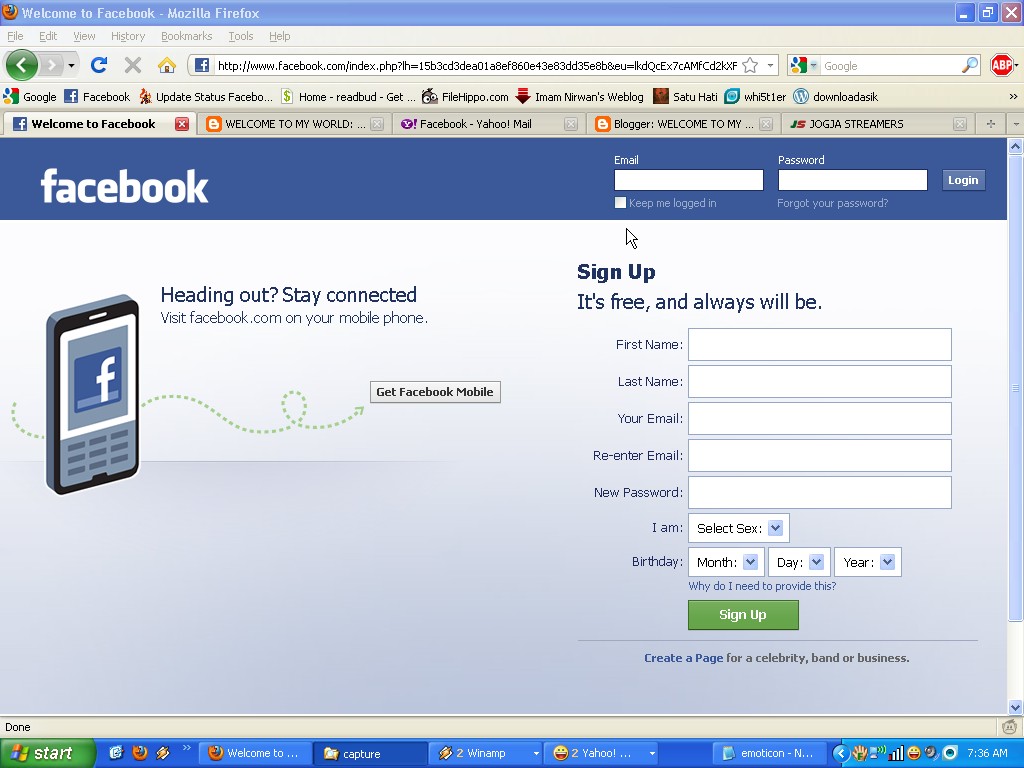Screen dimensions: 1024x768
Task: Open the downloadasik bookmark
Action: [x=836, y=97]
